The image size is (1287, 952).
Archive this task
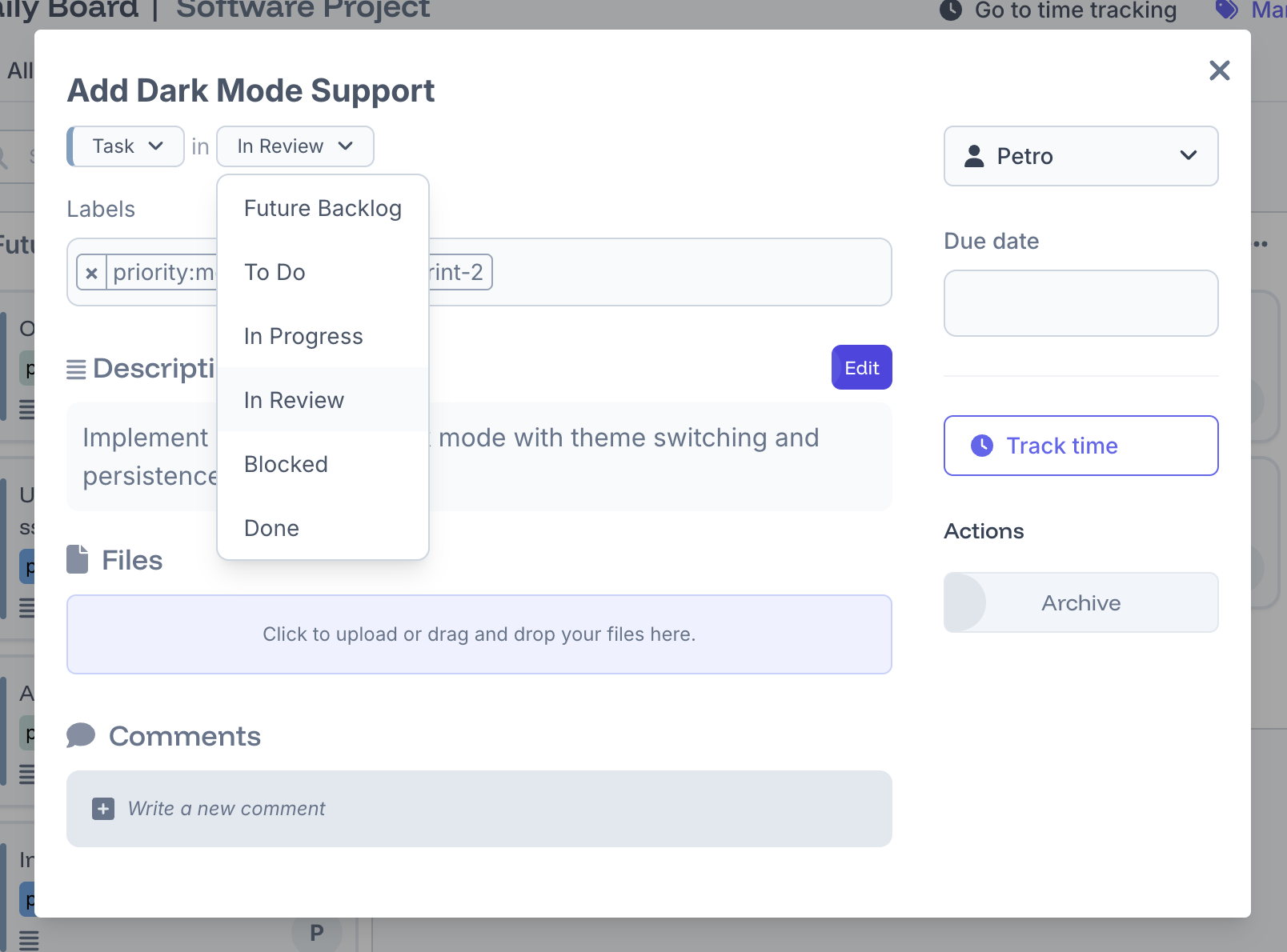click(x=1081, y=602)
